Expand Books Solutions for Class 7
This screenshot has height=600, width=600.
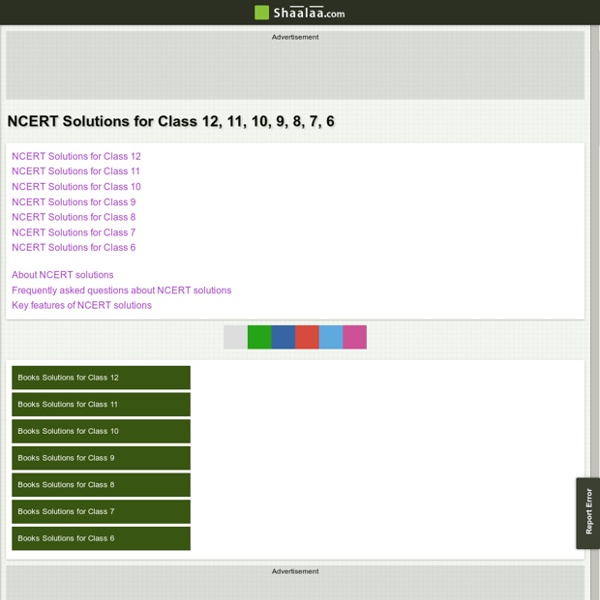(x=101, y=512)
